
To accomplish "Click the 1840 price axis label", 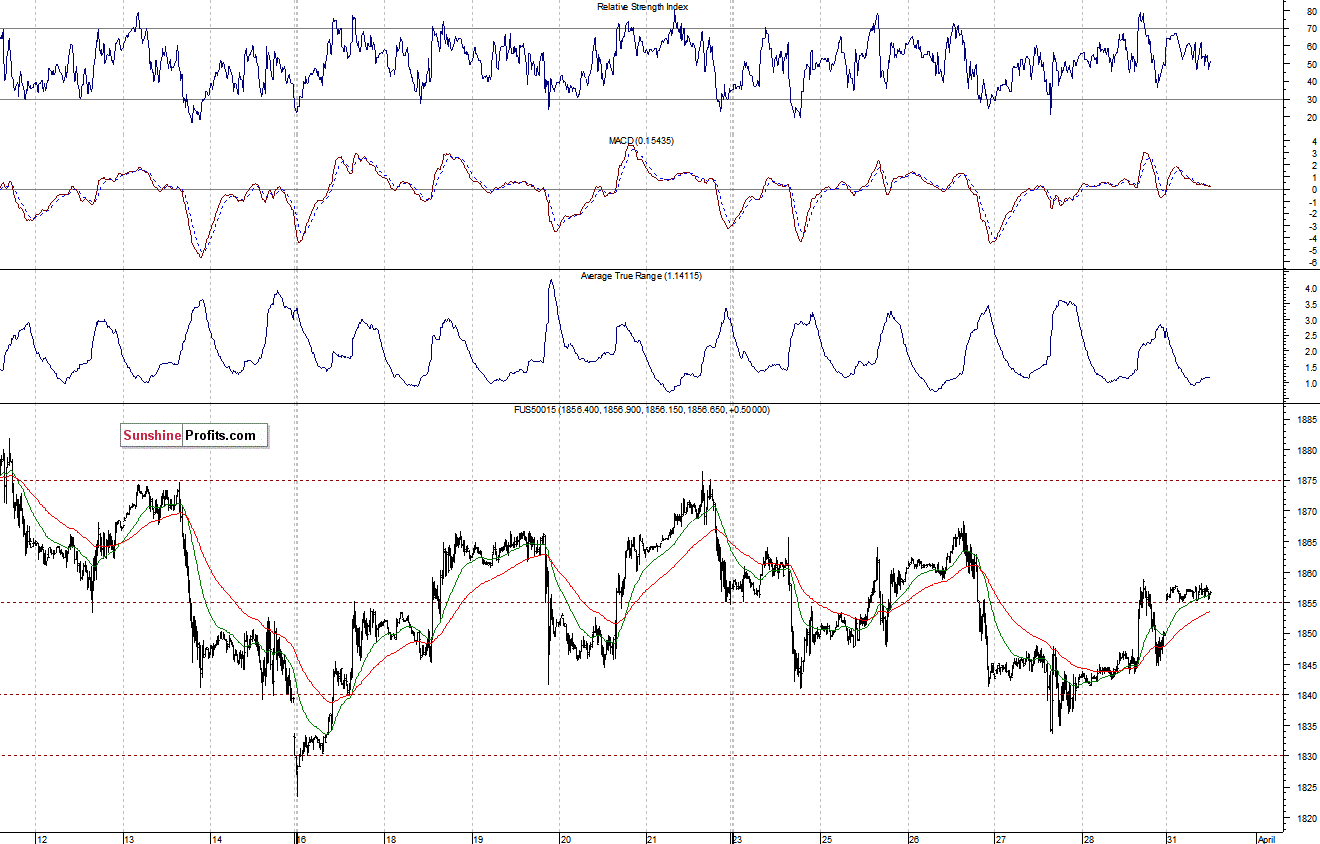I will tap(1307, 696).
